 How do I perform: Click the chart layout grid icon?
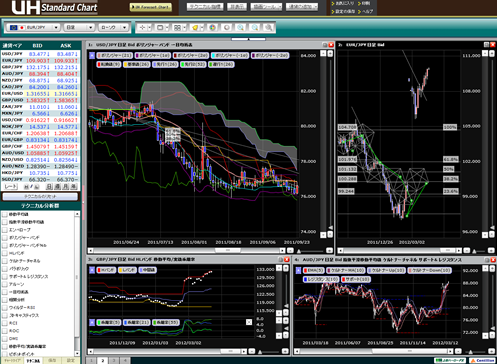tap(178, 28)
